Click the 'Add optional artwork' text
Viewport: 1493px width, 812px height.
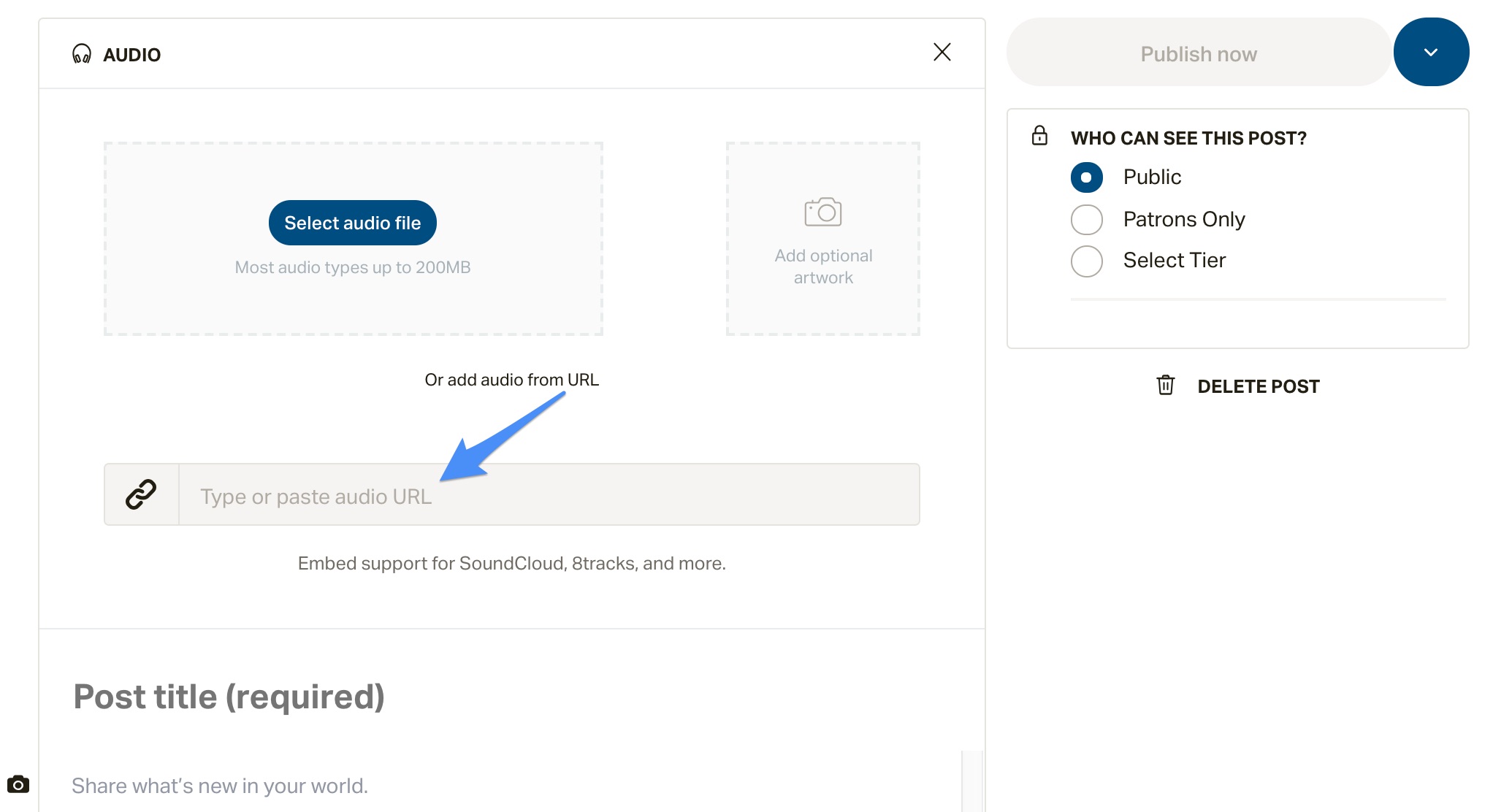(x=823, y=267)
